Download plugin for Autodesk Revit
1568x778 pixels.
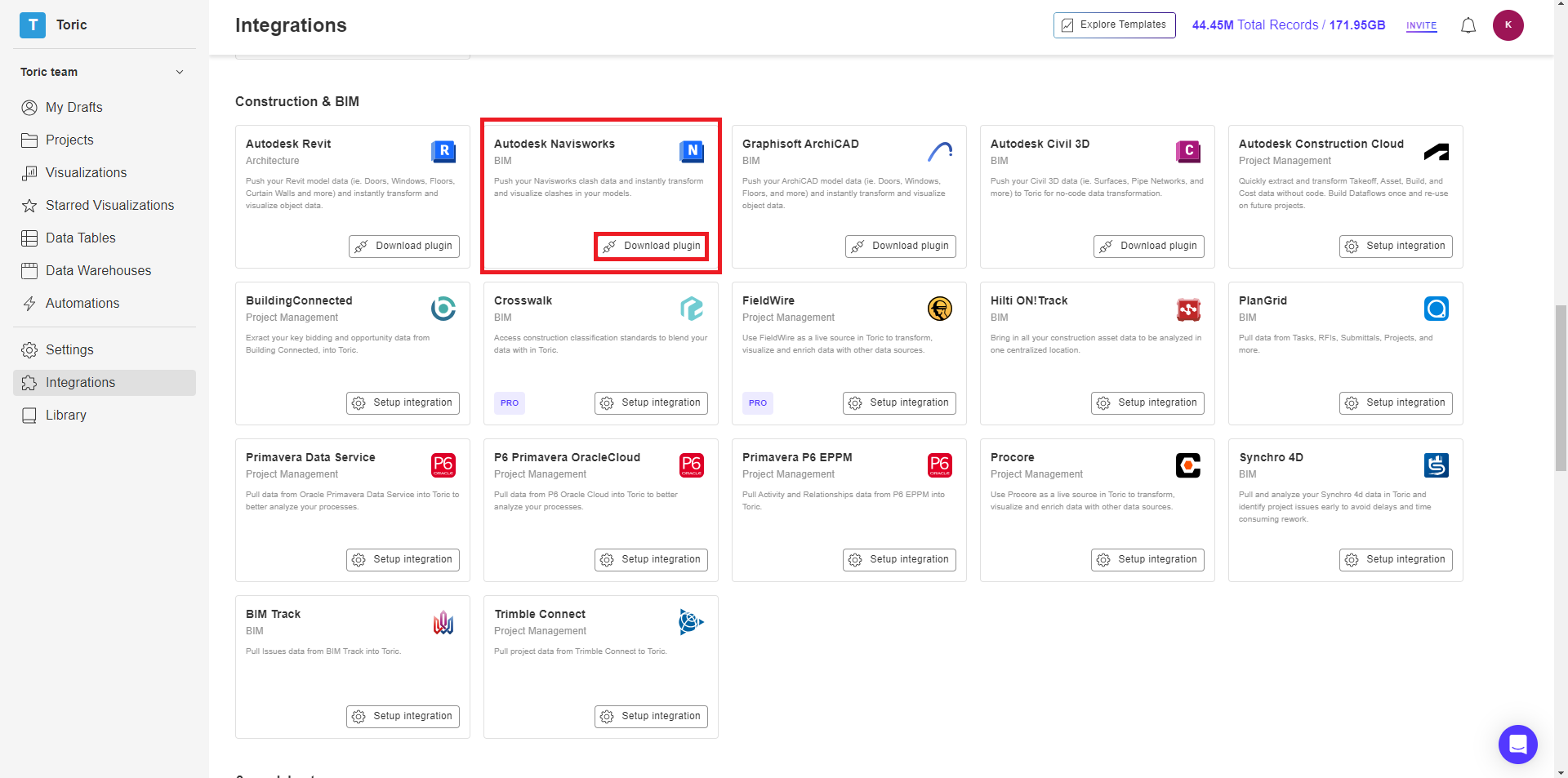click(x=404, y=246)
